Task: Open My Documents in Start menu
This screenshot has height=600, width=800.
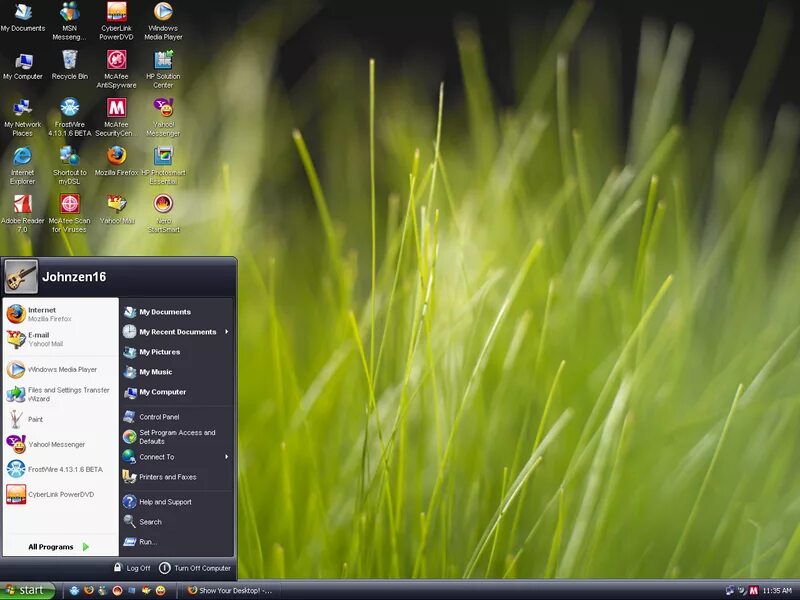Action: 177,312
